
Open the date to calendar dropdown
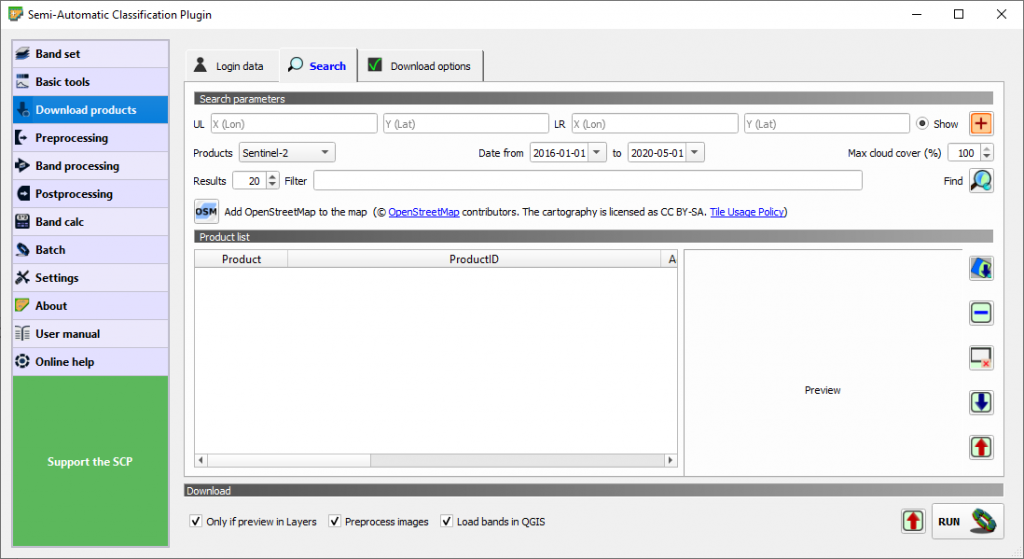pos(694,152)
